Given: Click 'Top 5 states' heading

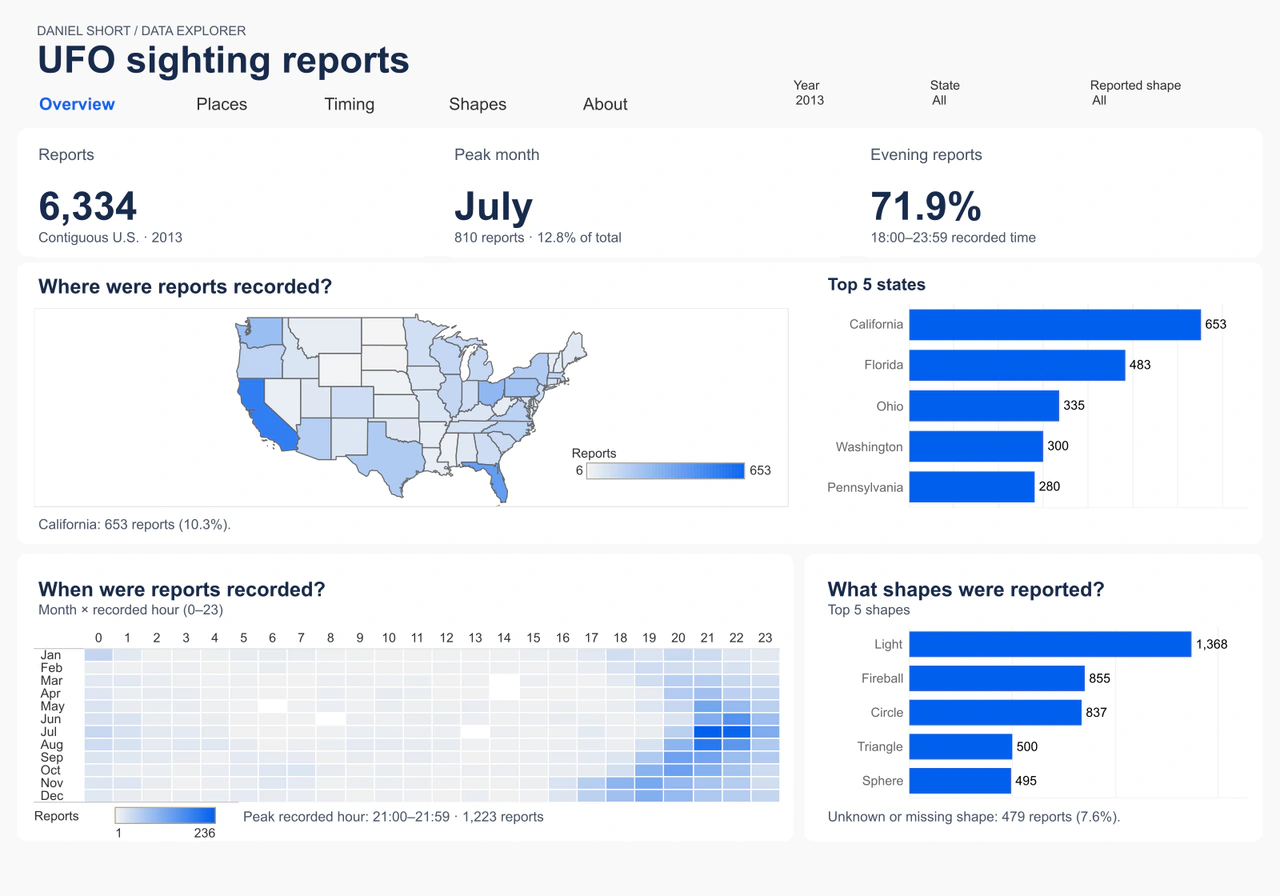Looking at the screenshot, I should [x=877, y=285].
